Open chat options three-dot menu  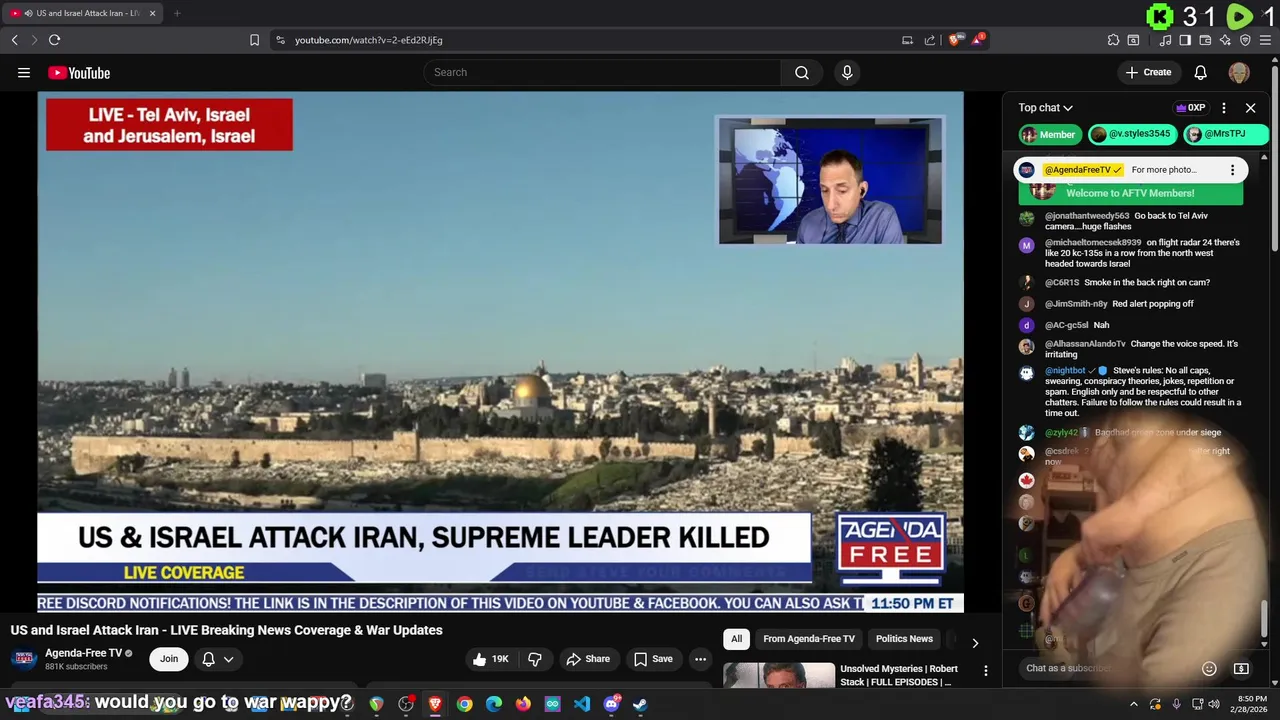pos(1224,108)
